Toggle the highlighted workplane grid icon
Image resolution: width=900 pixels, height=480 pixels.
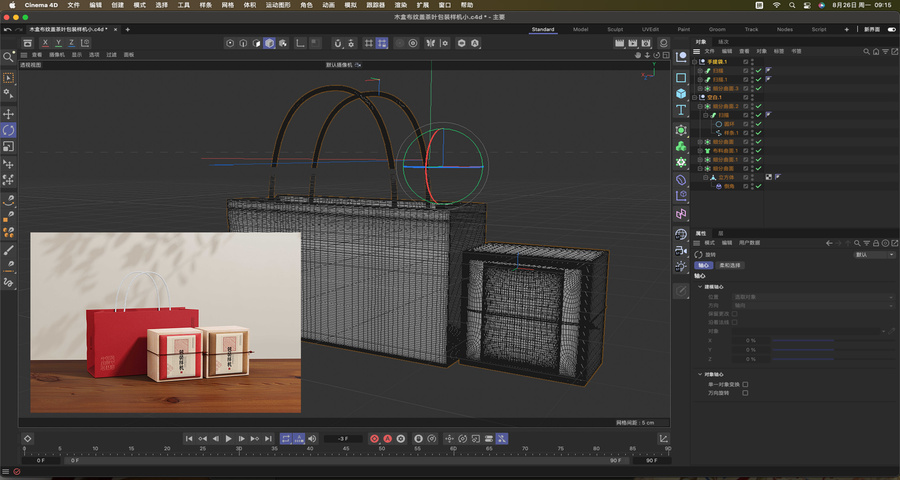click(382, 43)
